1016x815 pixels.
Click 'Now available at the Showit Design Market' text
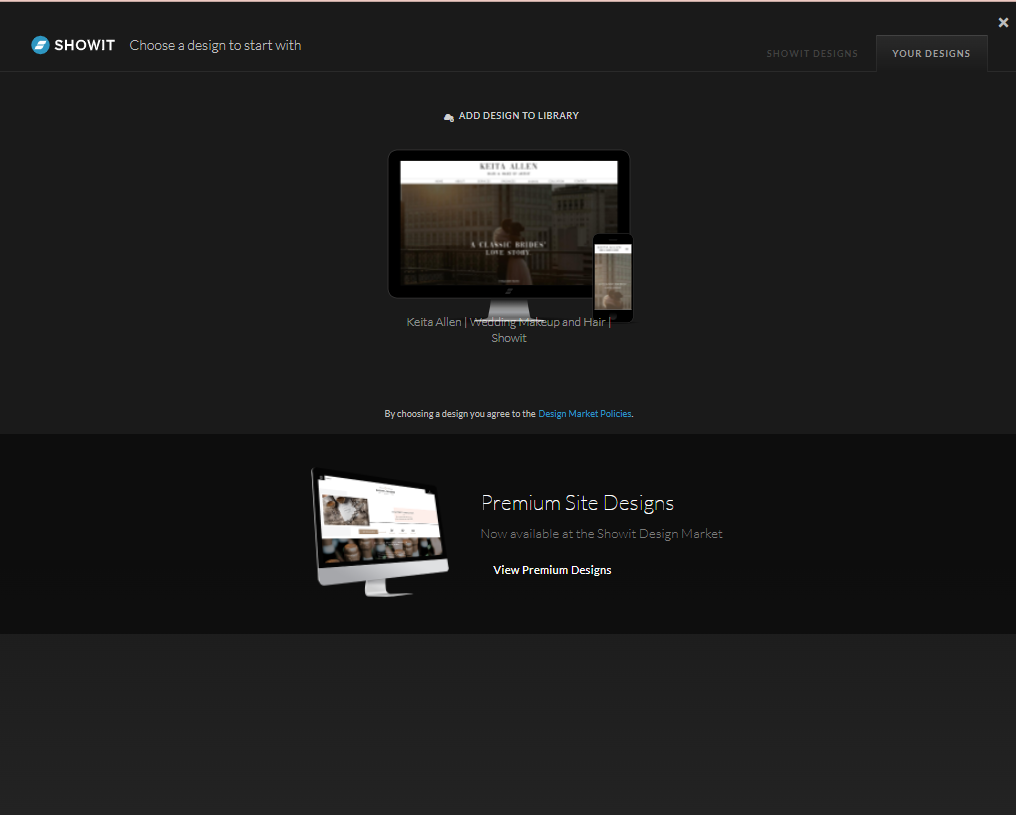(x=601, y=534)
